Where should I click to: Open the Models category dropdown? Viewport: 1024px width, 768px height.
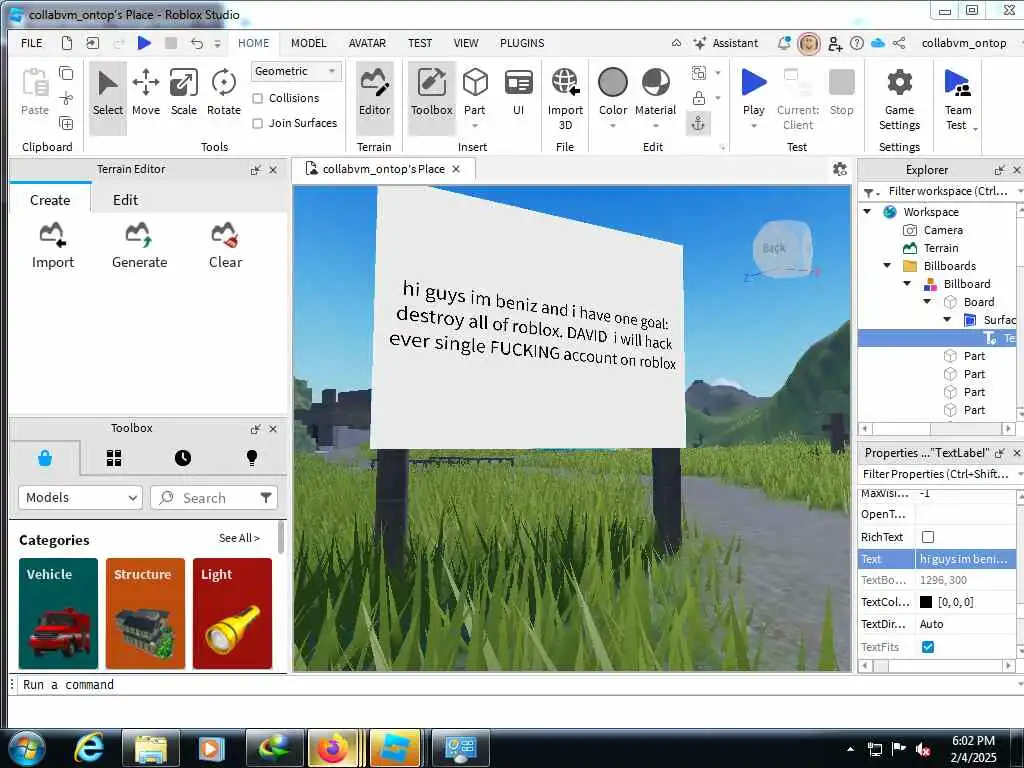(x=80, y=498)
